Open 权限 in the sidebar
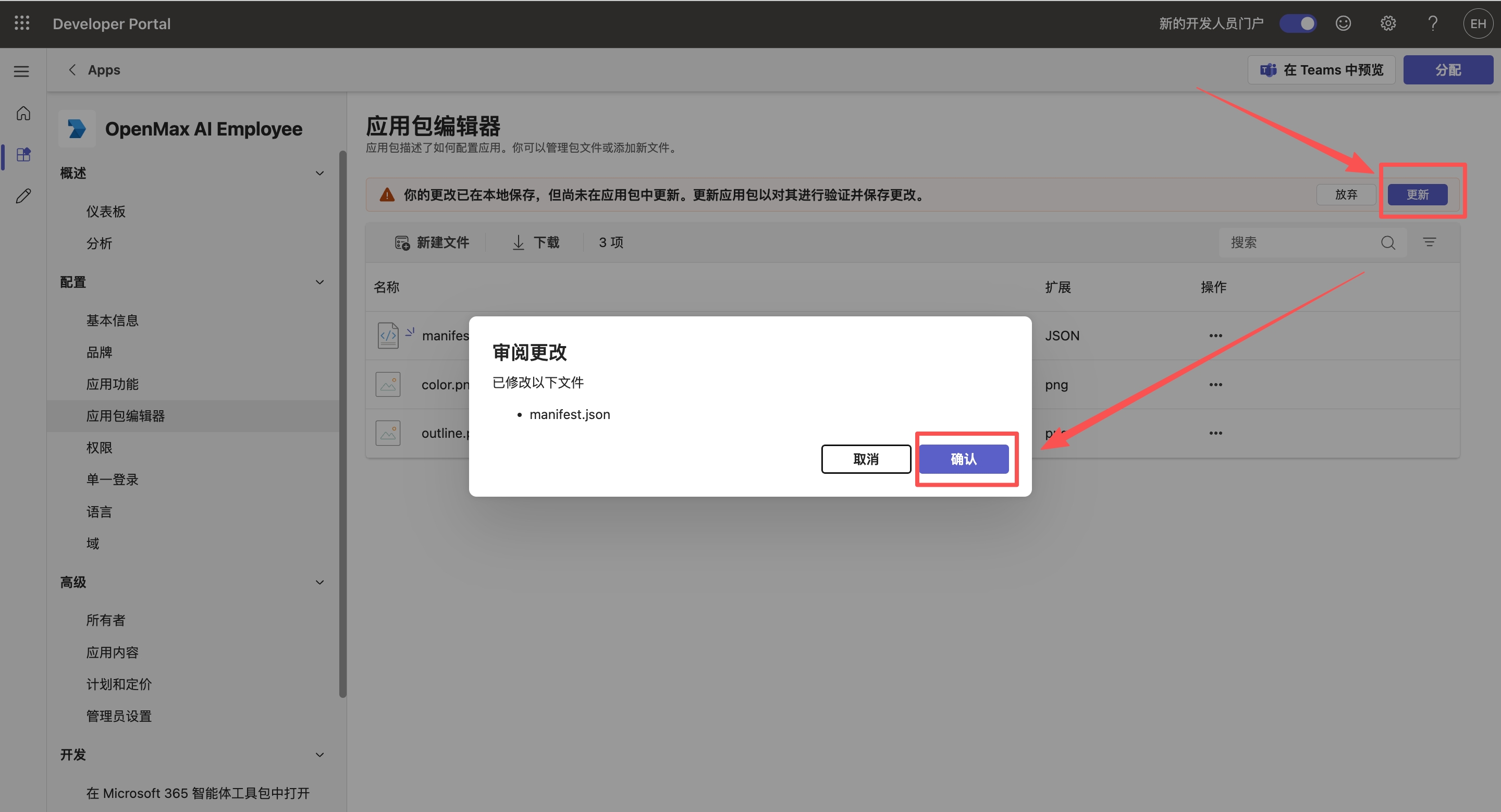Viewport: 1501px width, 812px height. tap(99, 447)
